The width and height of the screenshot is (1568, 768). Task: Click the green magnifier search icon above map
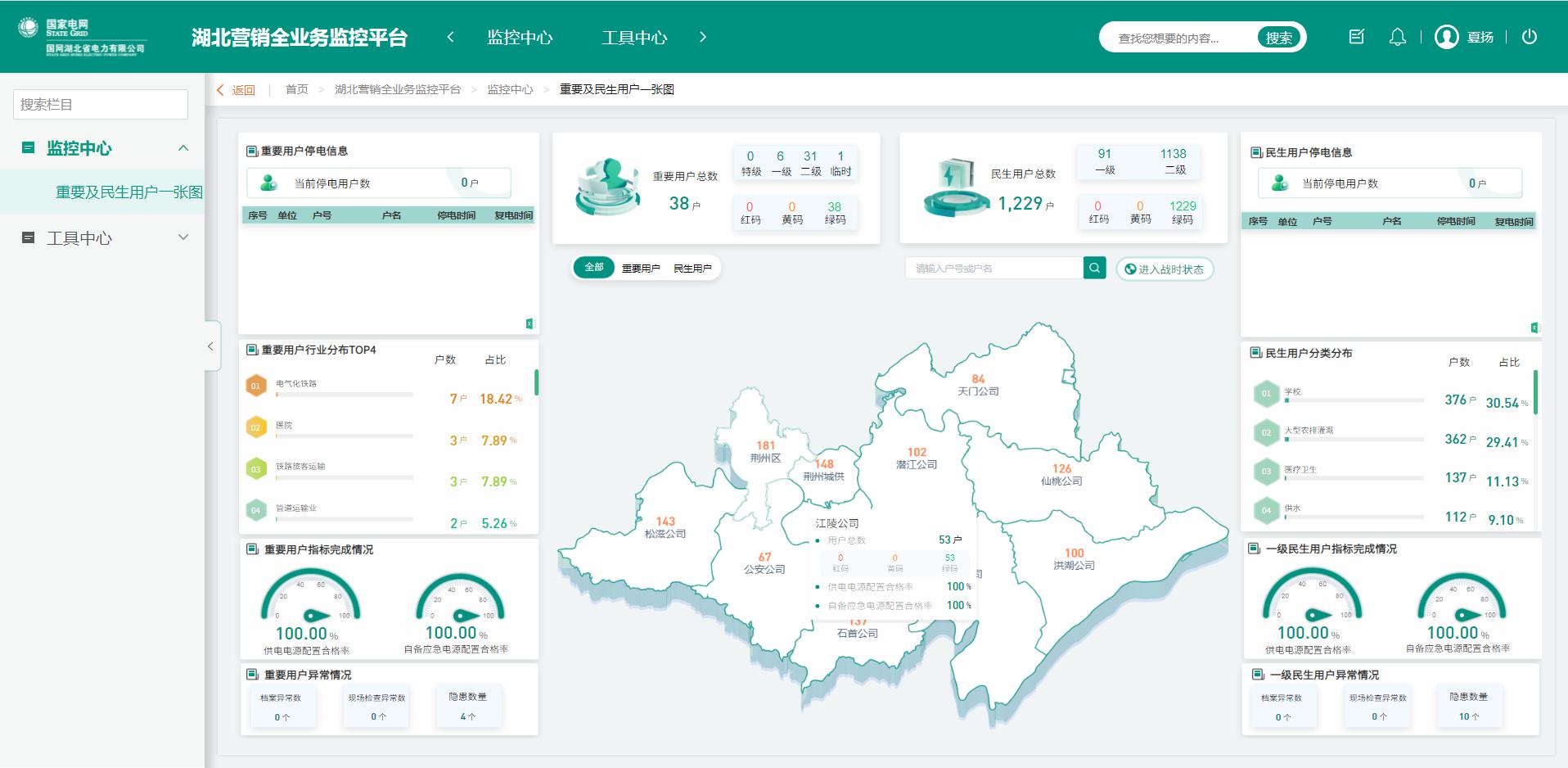coord(1094,268)
